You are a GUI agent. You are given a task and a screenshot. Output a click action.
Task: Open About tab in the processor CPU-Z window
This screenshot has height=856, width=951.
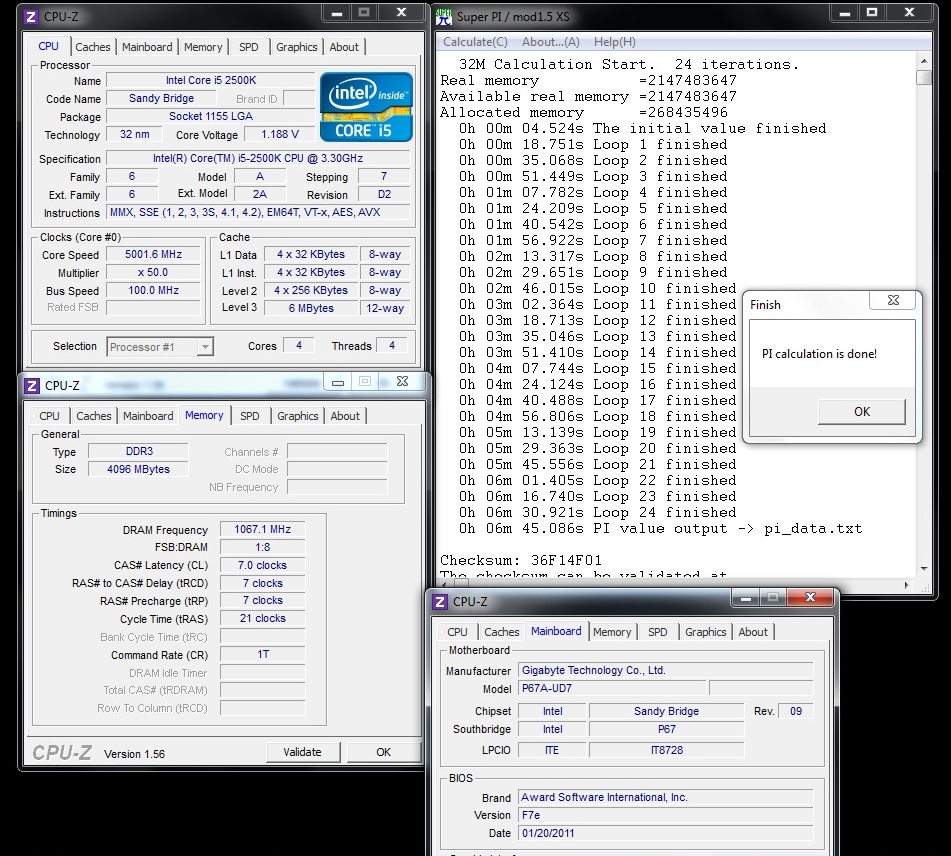(344, 47)
